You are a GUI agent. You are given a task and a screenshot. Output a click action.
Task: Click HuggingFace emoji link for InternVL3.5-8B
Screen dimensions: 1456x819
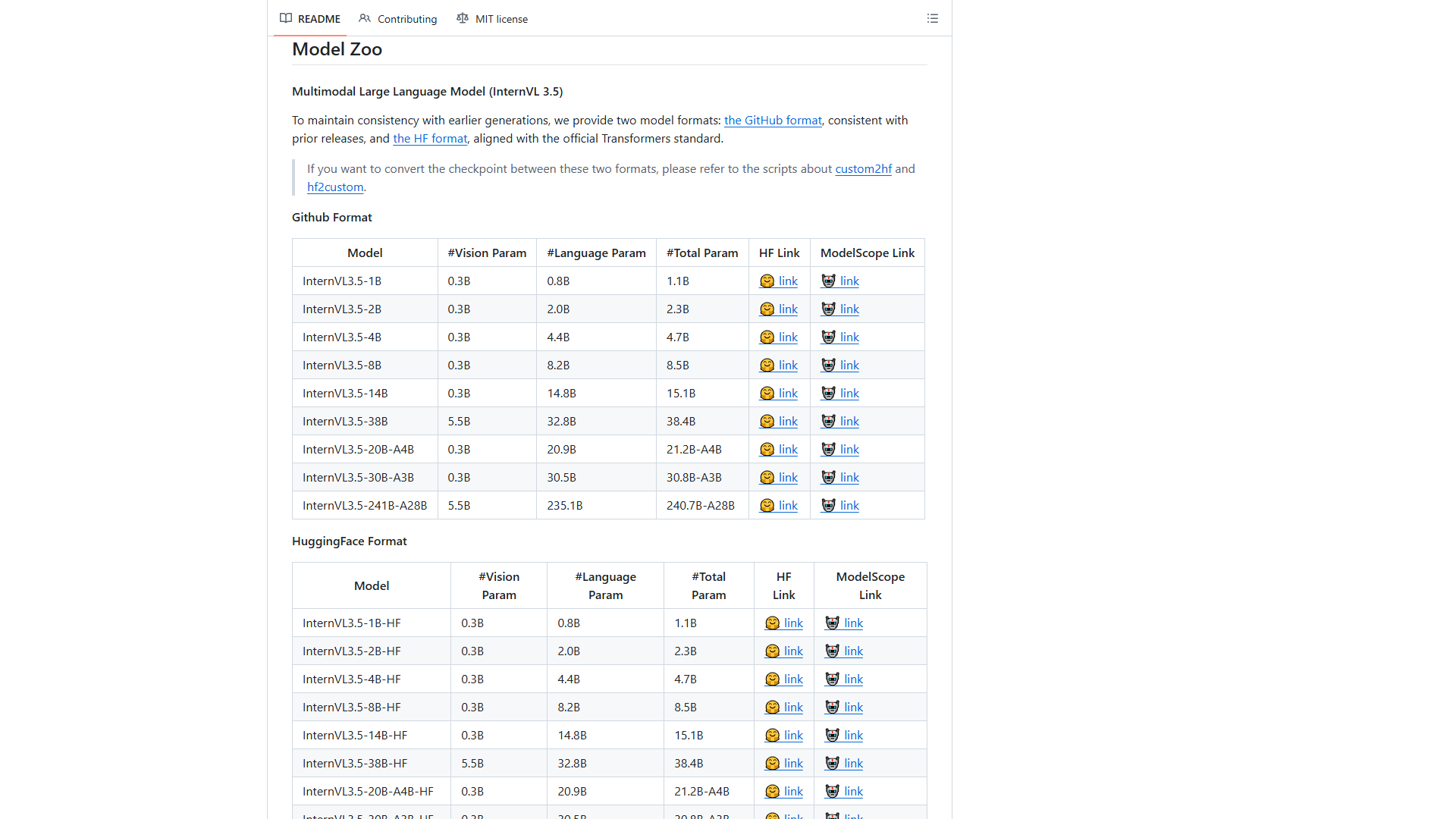(779, 365)
